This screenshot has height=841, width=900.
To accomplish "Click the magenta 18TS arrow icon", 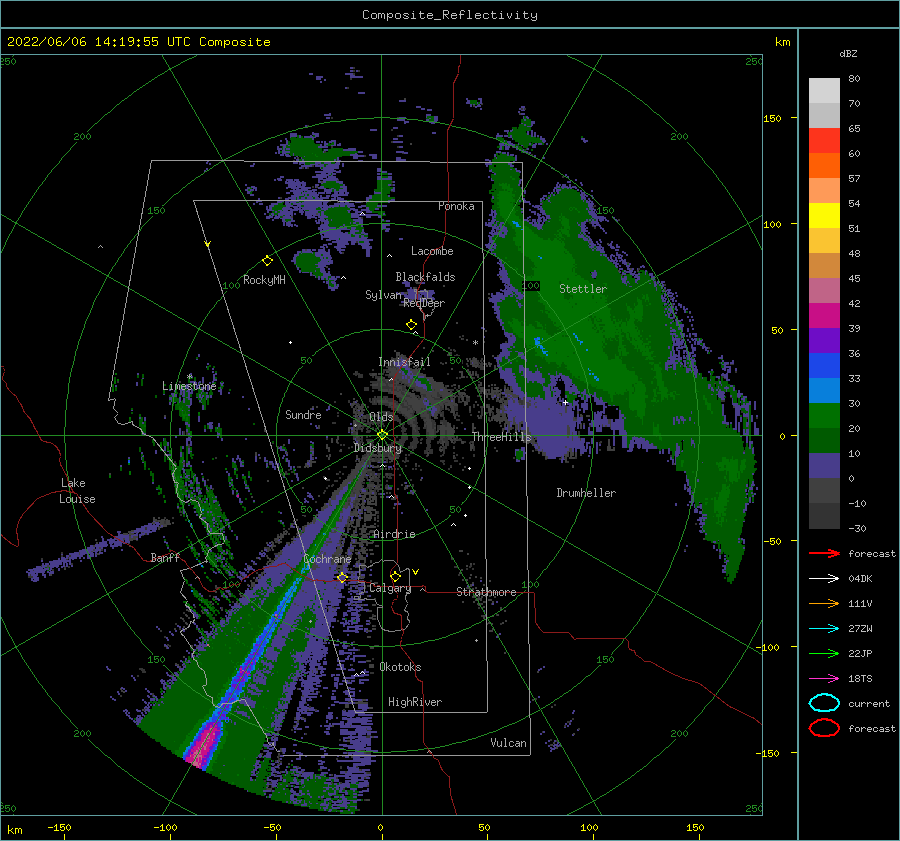I will 824,679.
